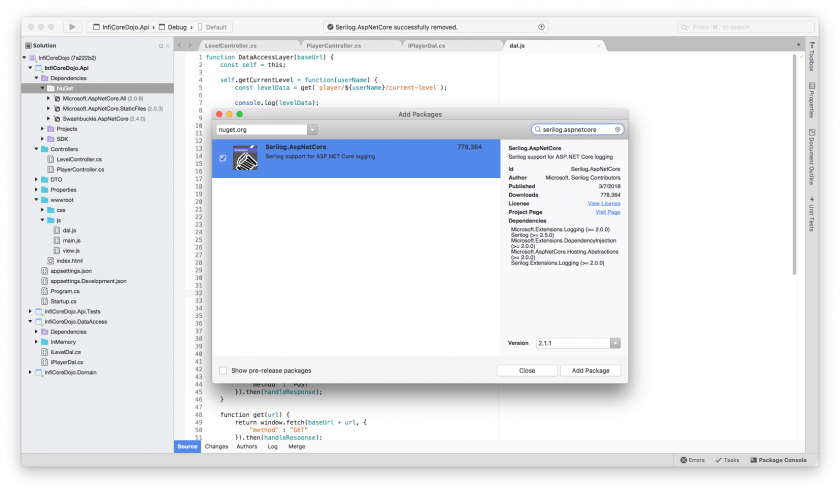Select index.html file in tree

(x=70, y=261)
